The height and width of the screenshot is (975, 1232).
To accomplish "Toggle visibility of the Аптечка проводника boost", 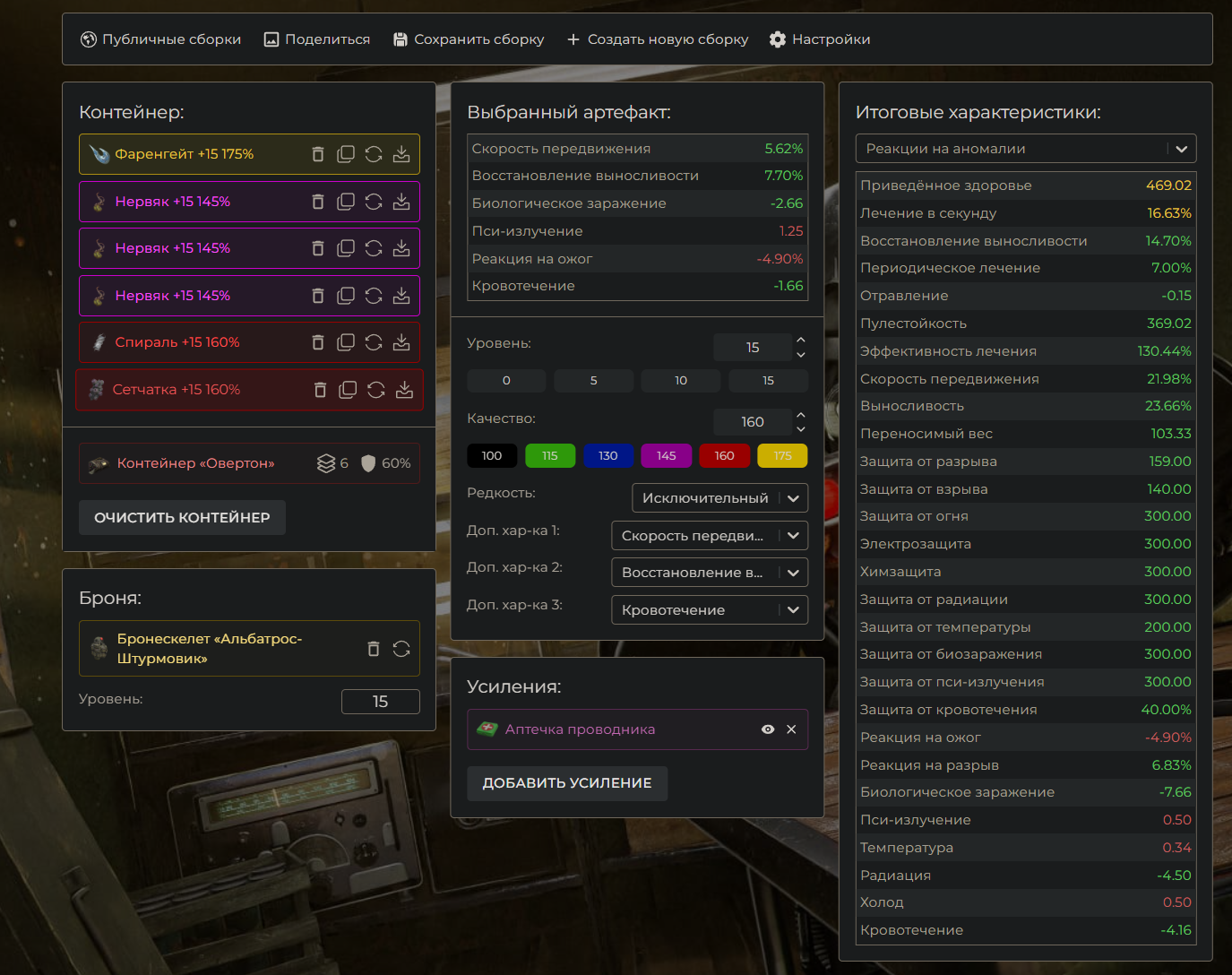I will [x=768, y=729].
